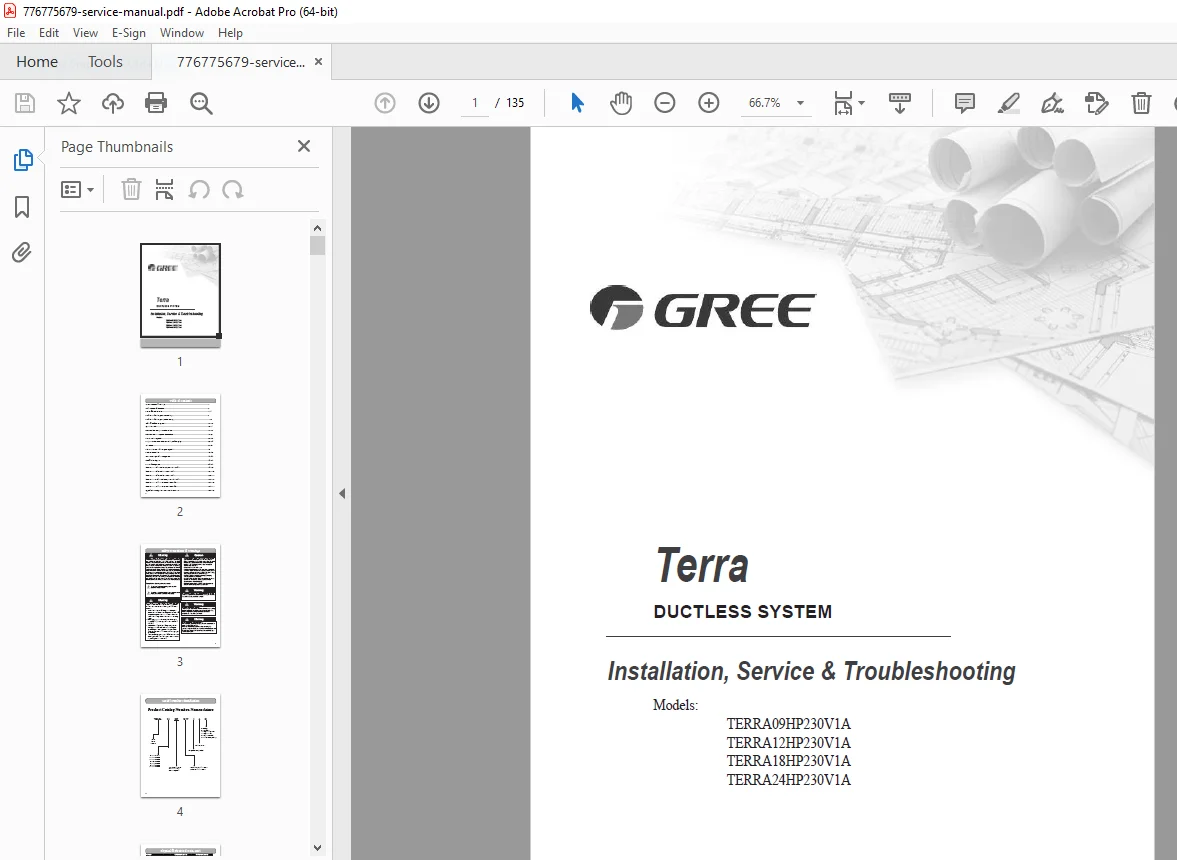1177x860 pixels.
Task: Open the Bookmarks sidebar panel
Action: coord(22,207)
